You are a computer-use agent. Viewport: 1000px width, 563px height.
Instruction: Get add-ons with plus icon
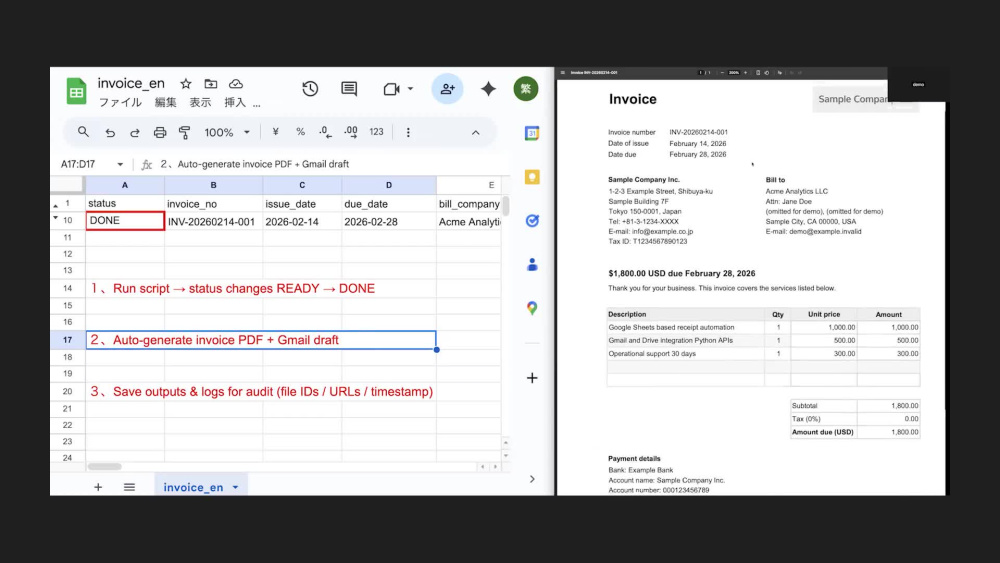point(532,378)
